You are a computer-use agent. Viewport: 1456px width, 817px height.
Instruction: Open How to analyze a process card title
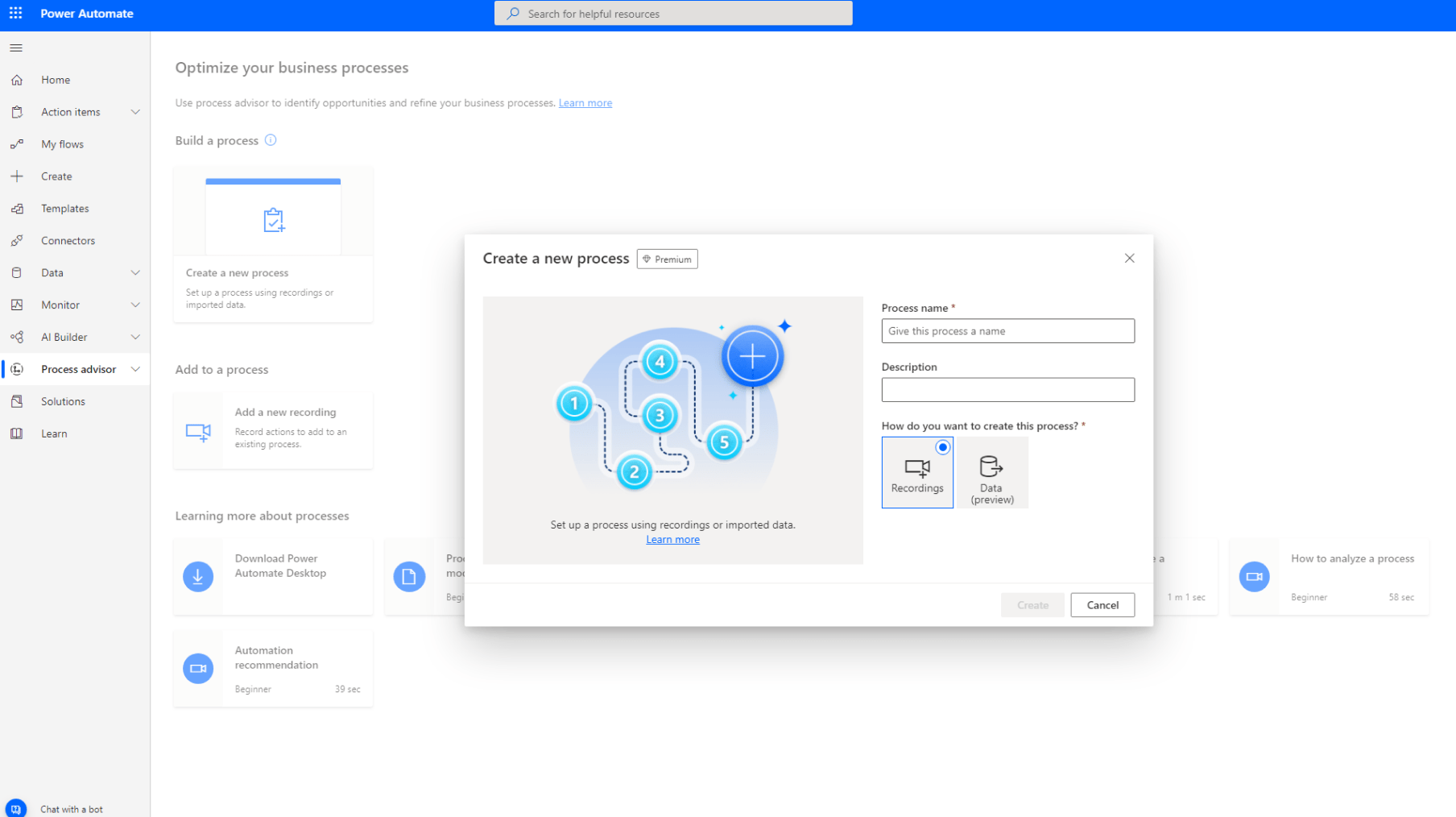(1352, 558)
